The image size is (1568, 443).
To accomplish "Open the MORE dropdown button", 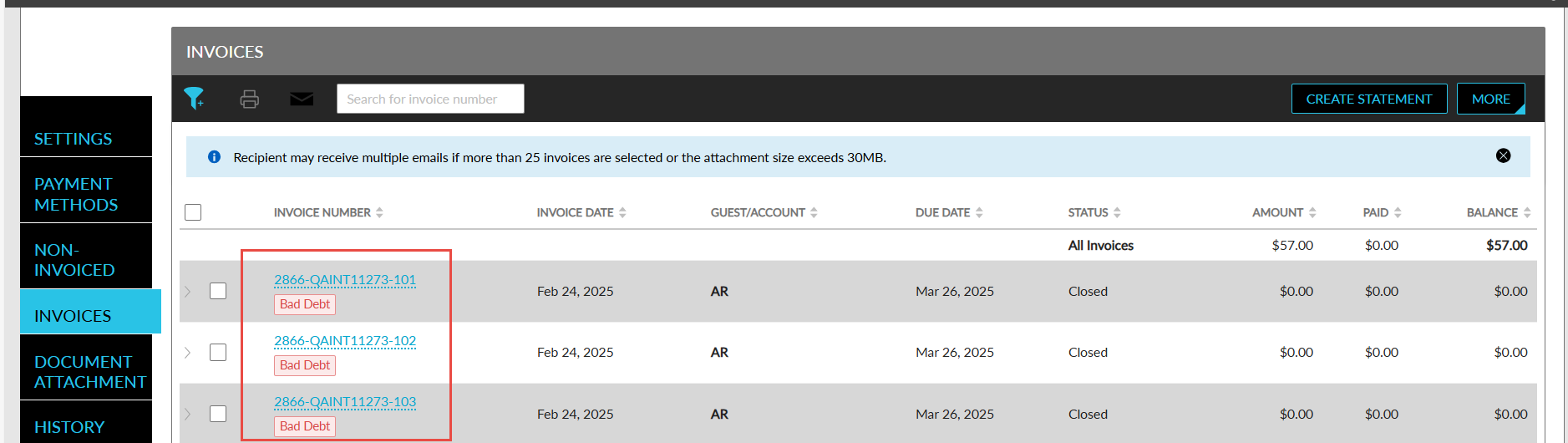I will coord(1491,99).
